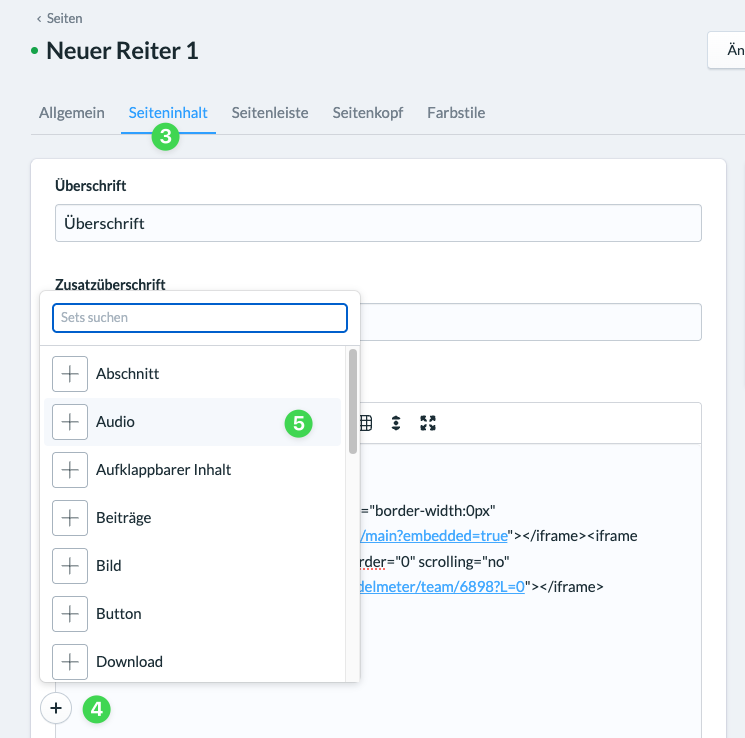745x738 pixels.
Task: Choose the Aufklappbarer Inhalt label
Action: 163,470
